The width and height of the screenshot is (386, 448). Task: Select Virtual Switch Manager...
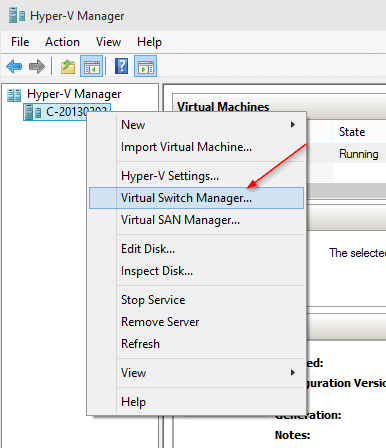(197, 198)
